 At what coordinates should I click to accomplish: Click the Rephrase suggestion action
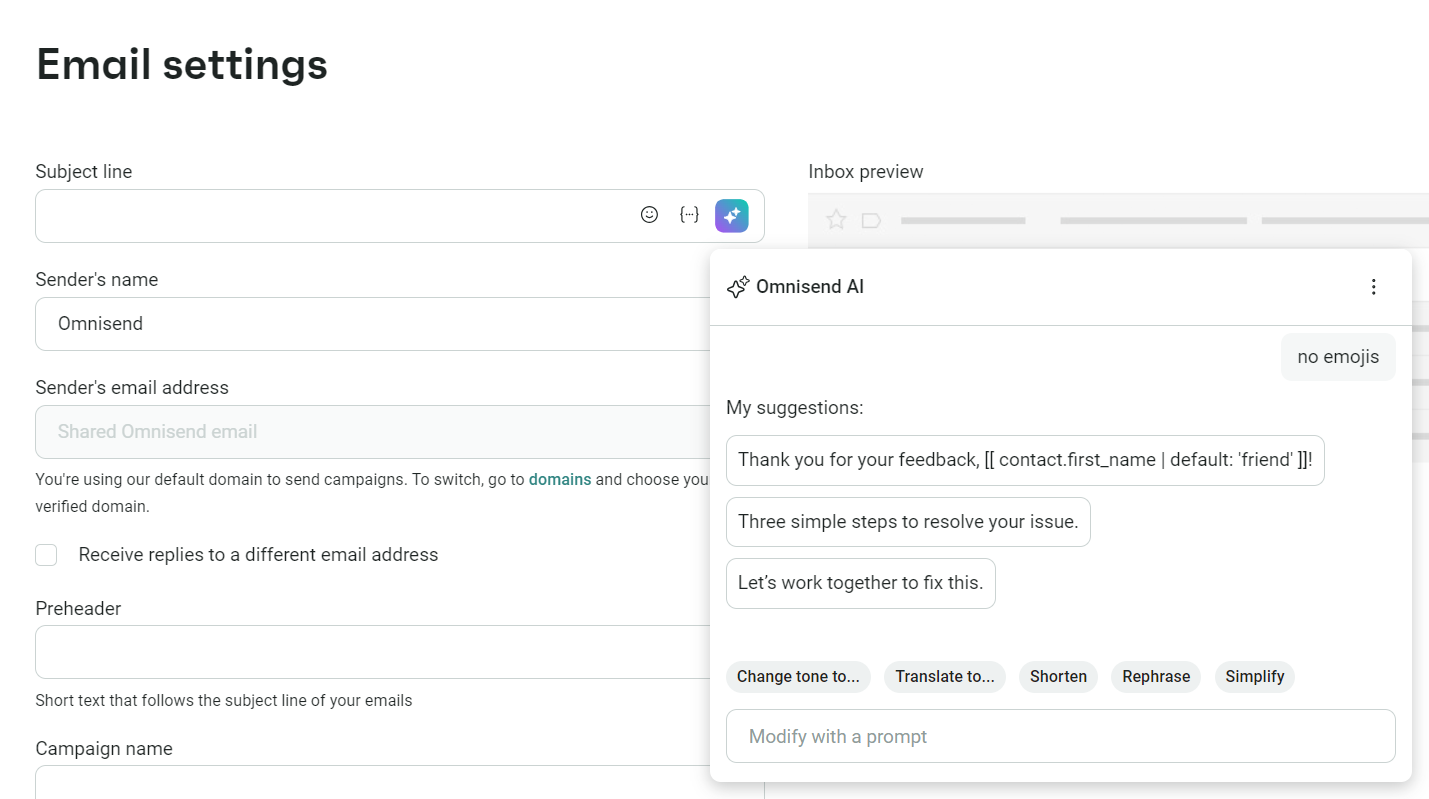click(1156, 677)
